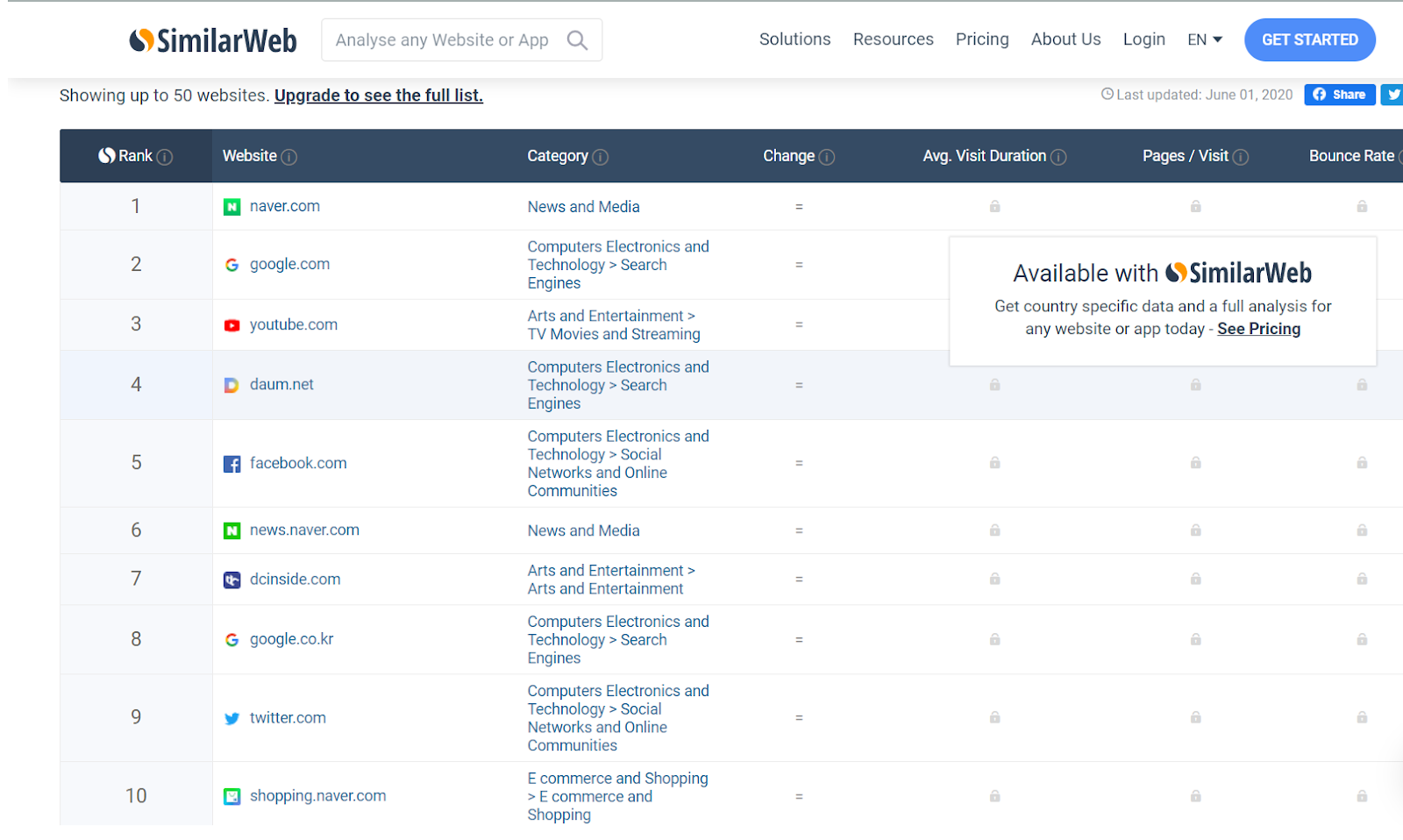Click the google.co.kr favicon

(x=231, y=640)
